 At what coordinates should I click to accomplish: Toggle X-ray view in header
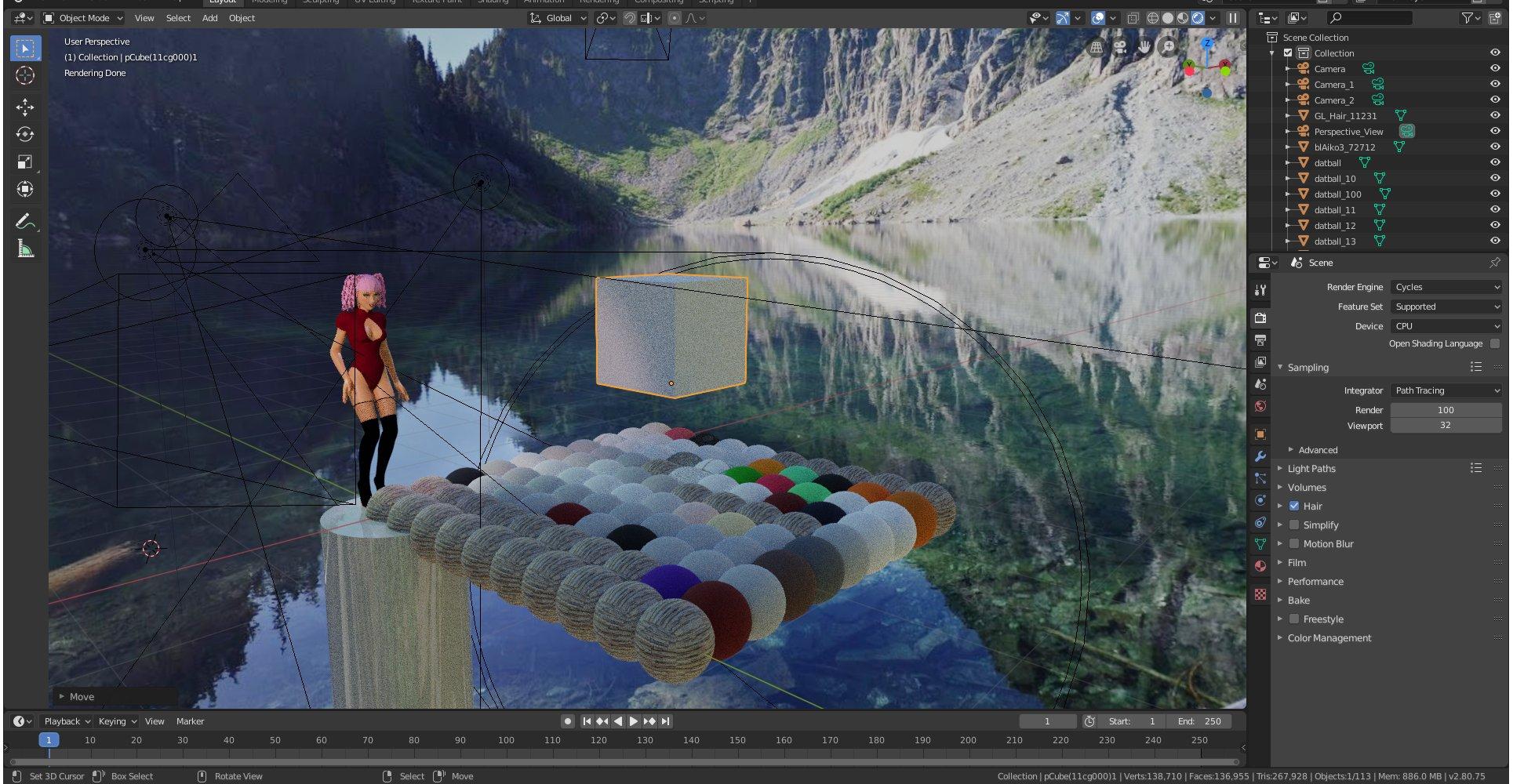coord(1133,18)
